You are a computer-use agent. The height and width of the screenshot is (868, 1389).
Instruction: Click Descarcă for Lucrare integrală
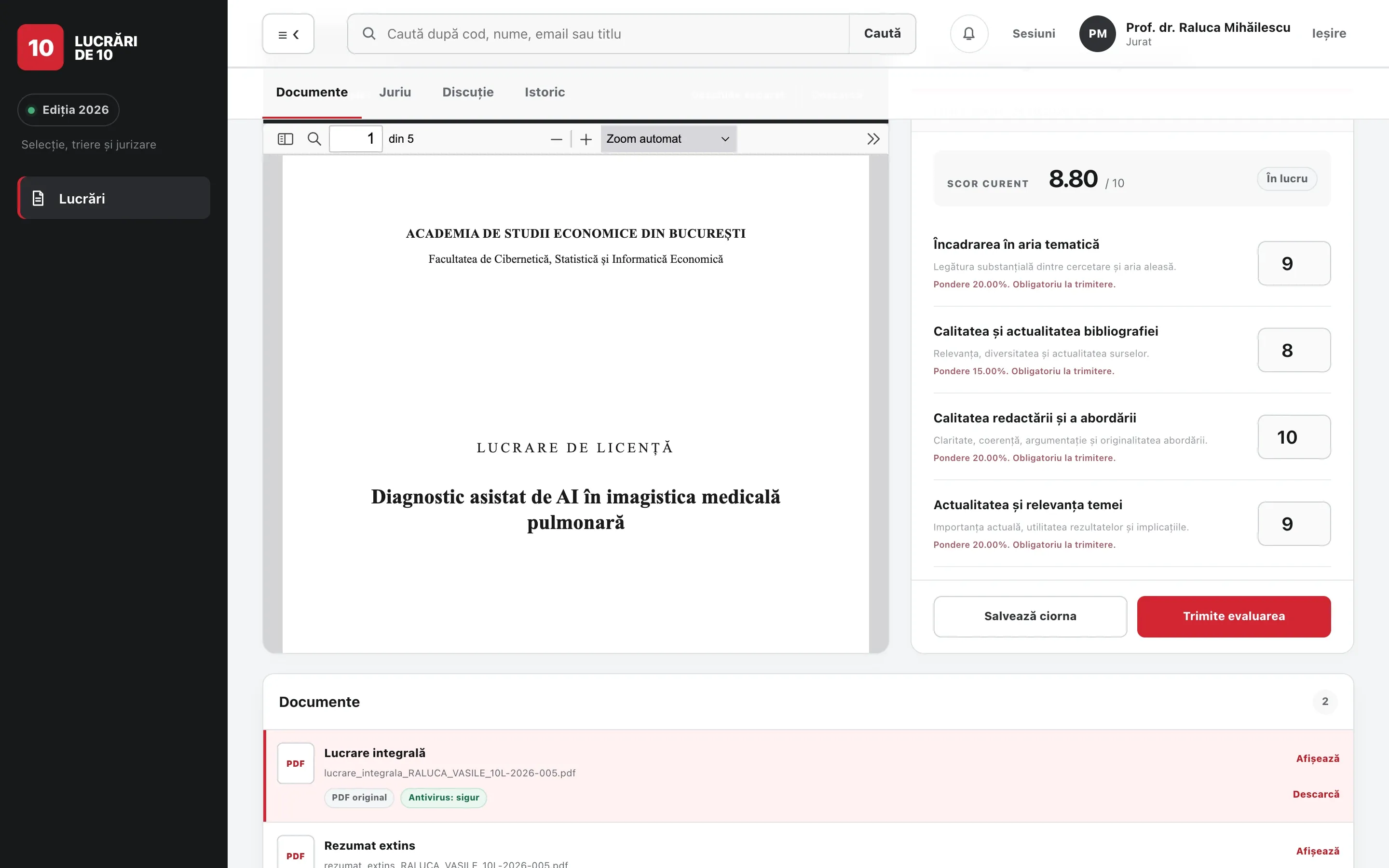click(1316, 794)
